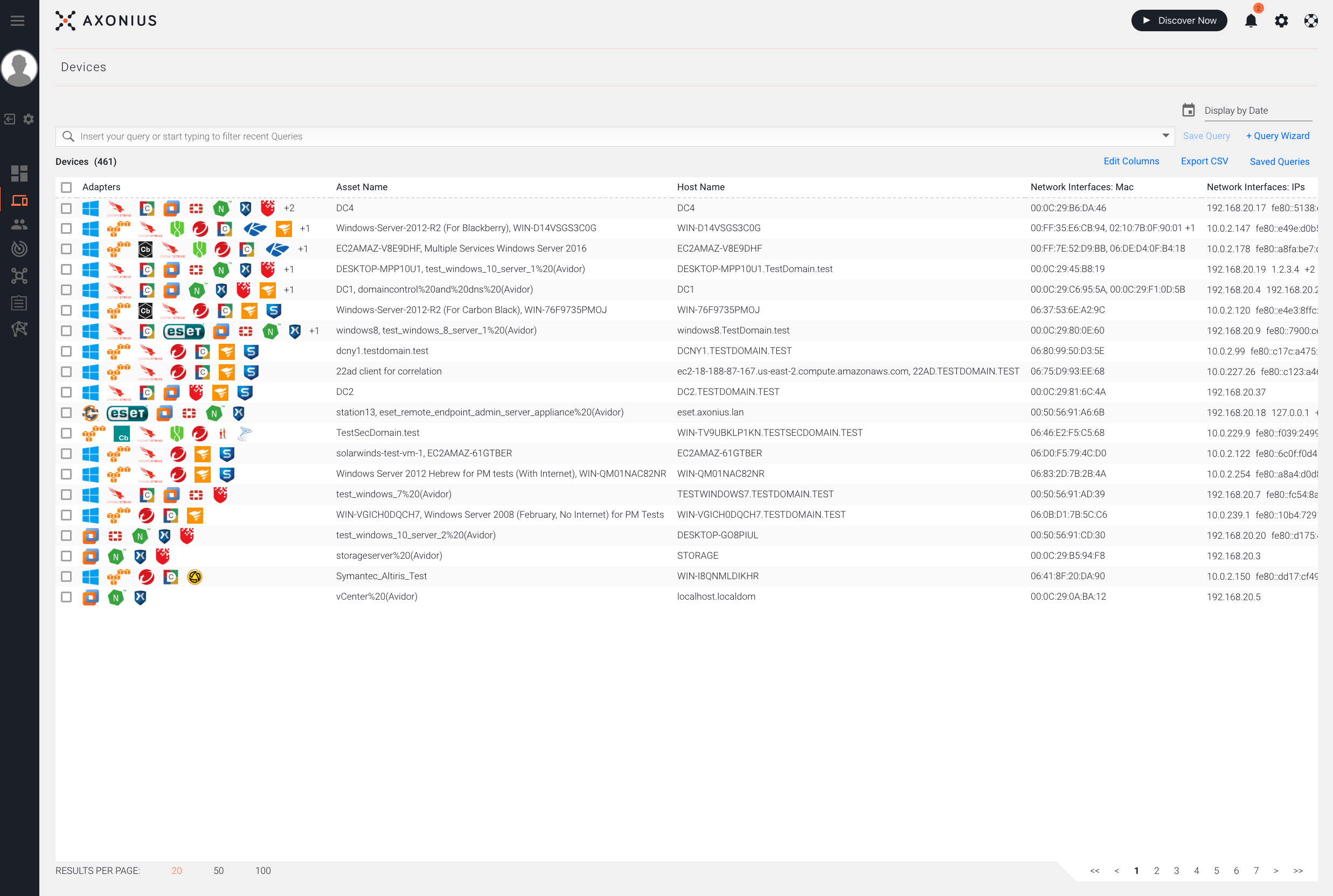Open Adapters network icon in sidebar
The height and width of the screenshot is (896, 1333).
pyautogui.click(x=19, y=276)
